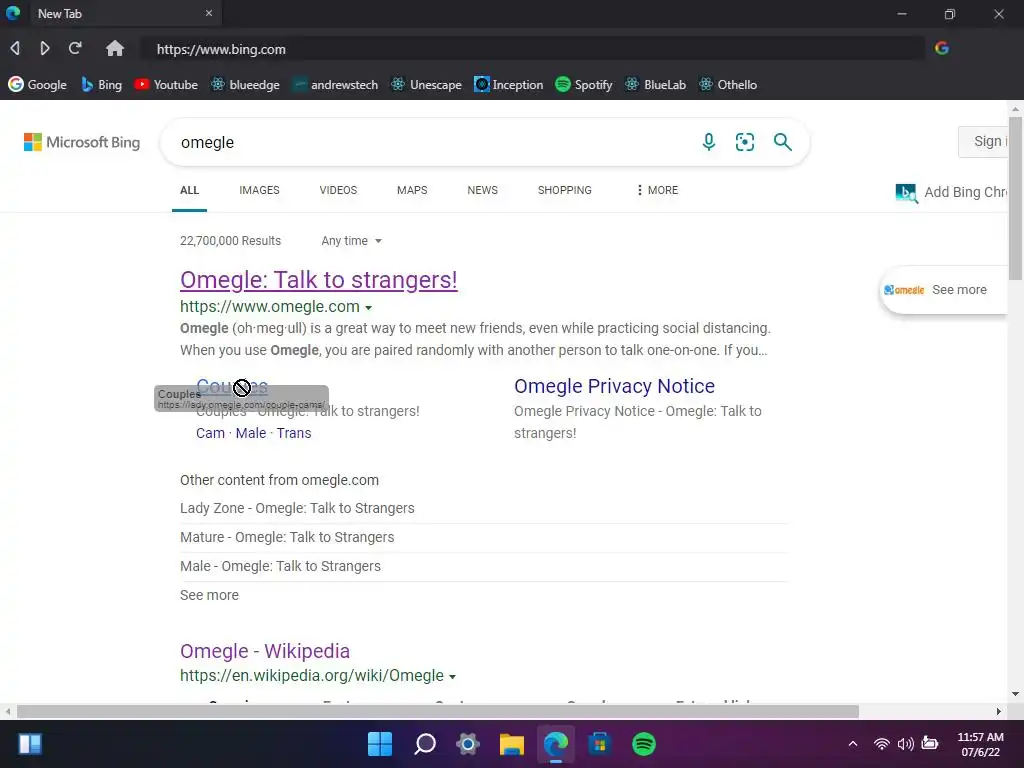Go back with the browser back arrow

pos(15,48)
